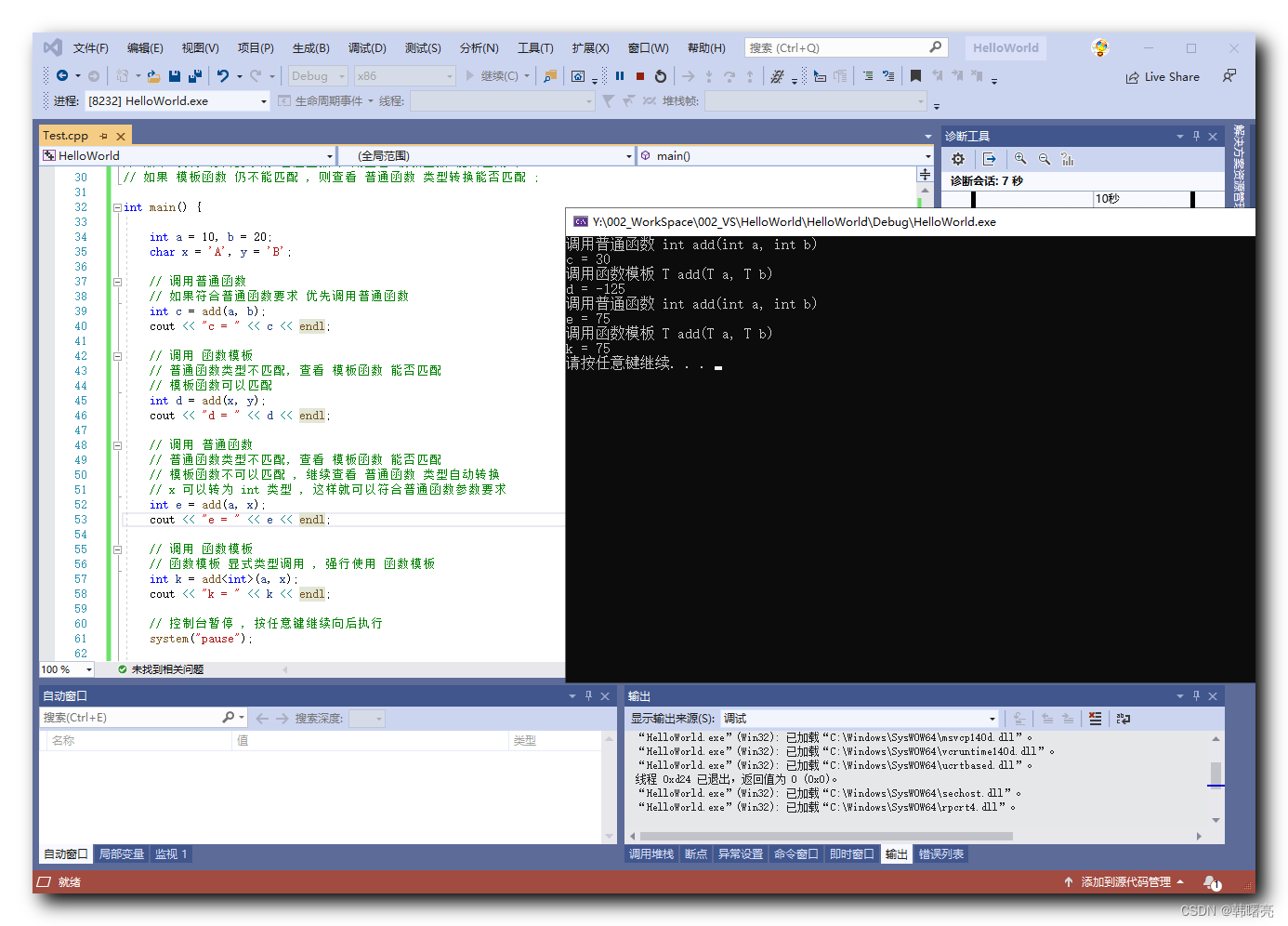
Task: Collapse the int main() code block
Action: tap(117, 207)
